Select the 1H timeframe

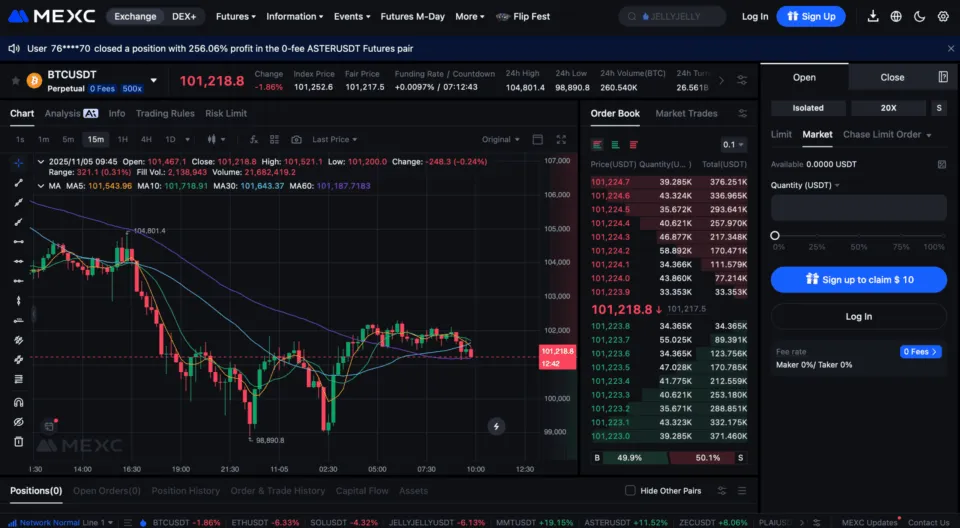click(122, 140)
